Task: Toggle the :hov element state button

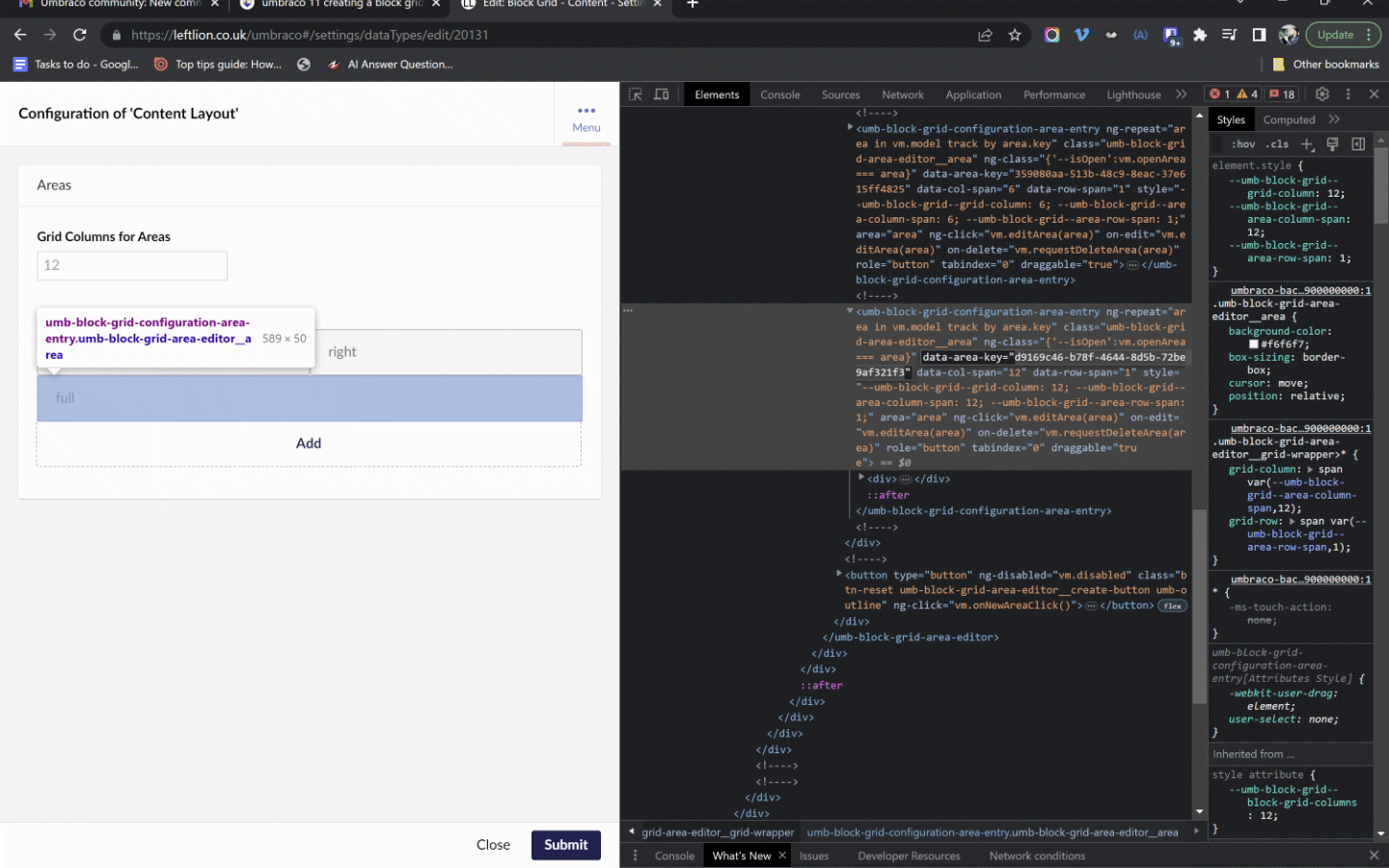Action: click(1243, 145)
